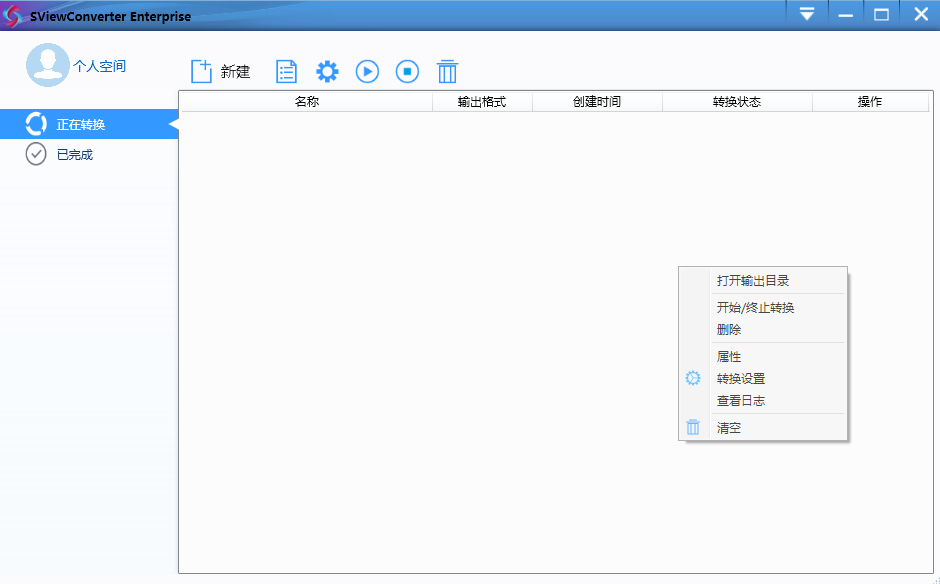Image resolution: width=940 pixels, height=584 pixels.
Task: Click the 名称 column header
Action: tap(306, 101)
